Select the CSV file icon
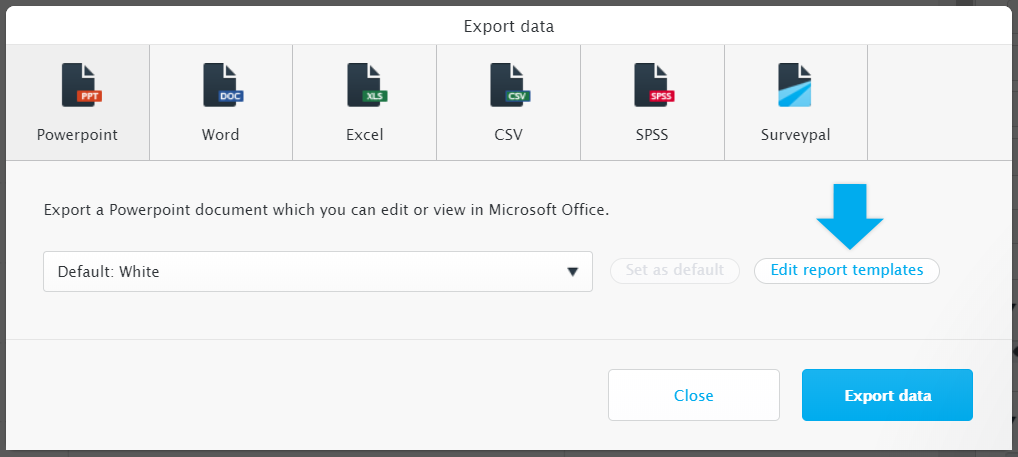Image resolution: width=1018 pixels, height=457 pixels. (510, 85)
